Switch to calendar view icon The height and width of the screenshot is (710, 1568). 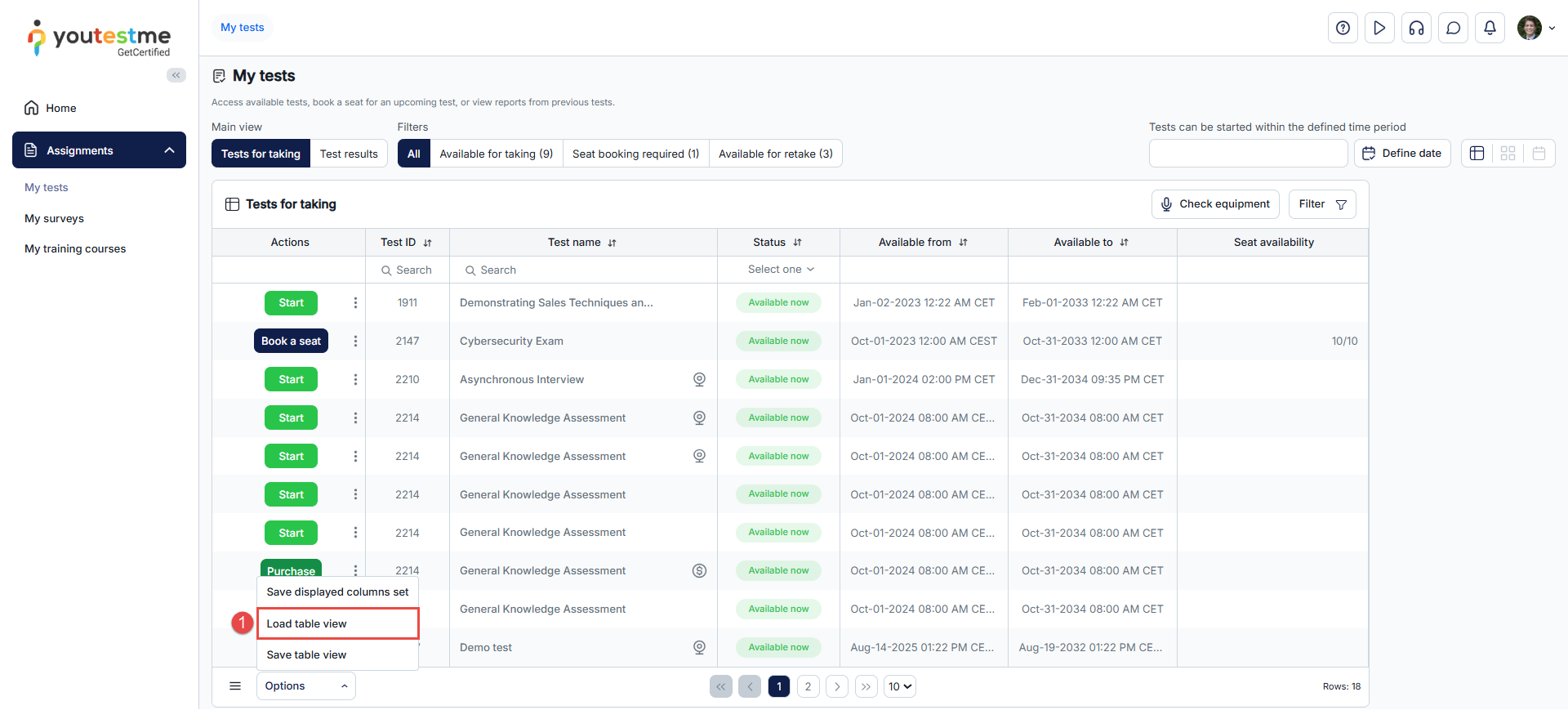click(1539, 154)
